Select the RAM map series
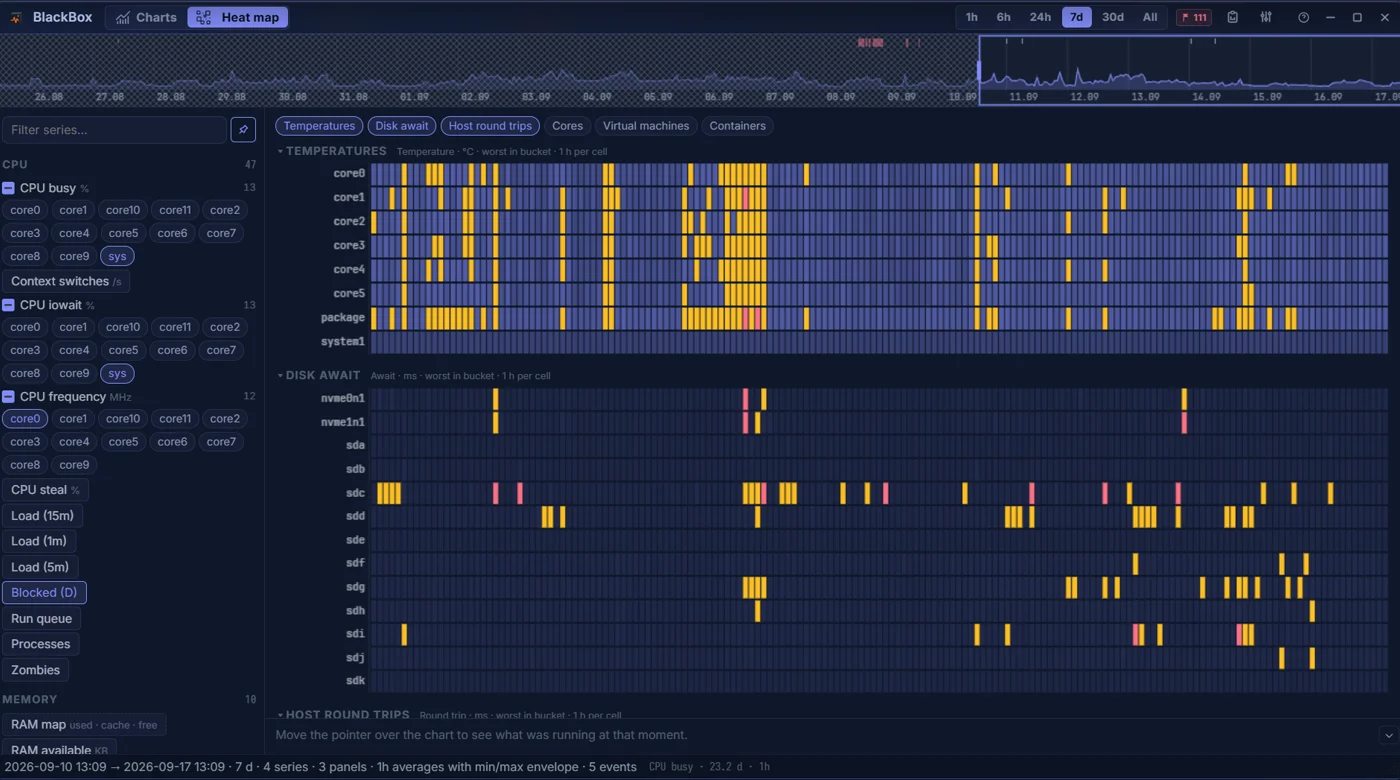This screenshot has width=1400, height=780. [84, 725]
